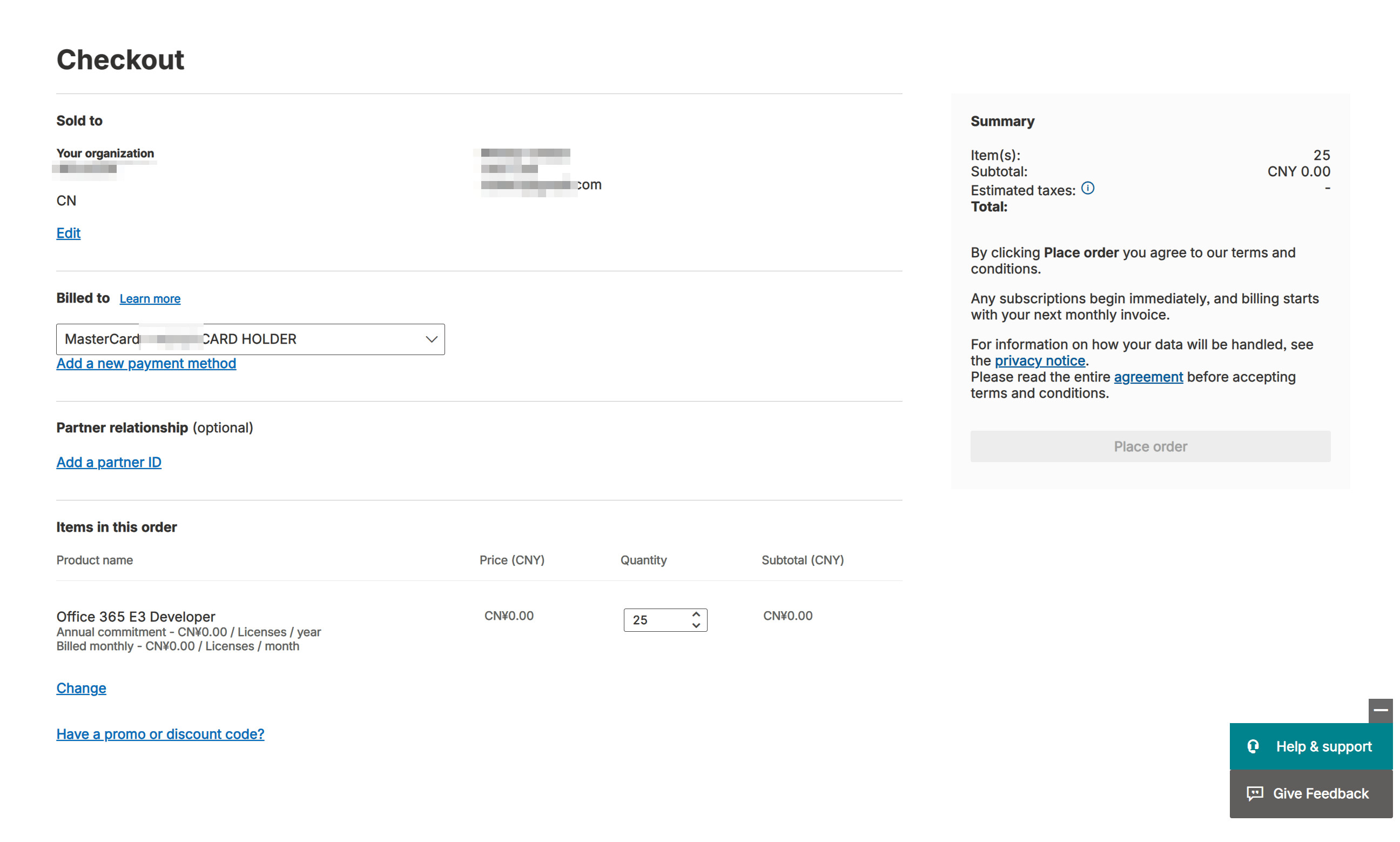Click the Place order button
The image size is (1400, 842).
pyautogui.click(x=1150, y=446)
